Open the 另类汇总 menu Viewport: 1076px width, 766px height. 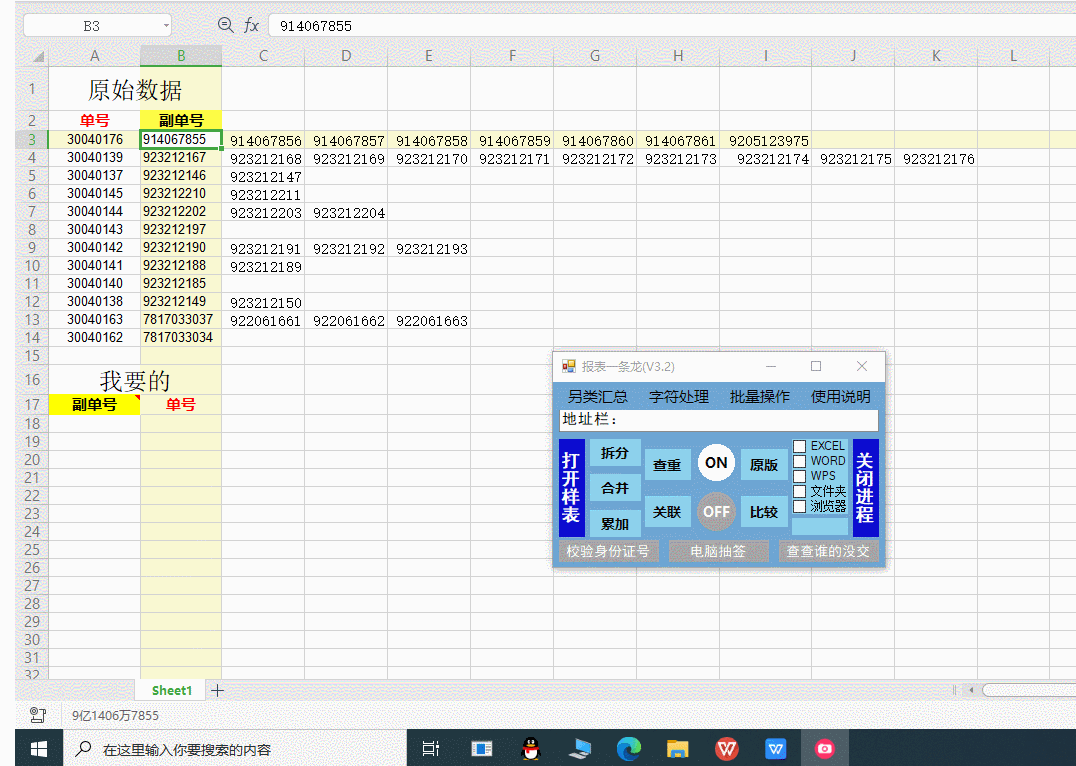click(598, 397)
